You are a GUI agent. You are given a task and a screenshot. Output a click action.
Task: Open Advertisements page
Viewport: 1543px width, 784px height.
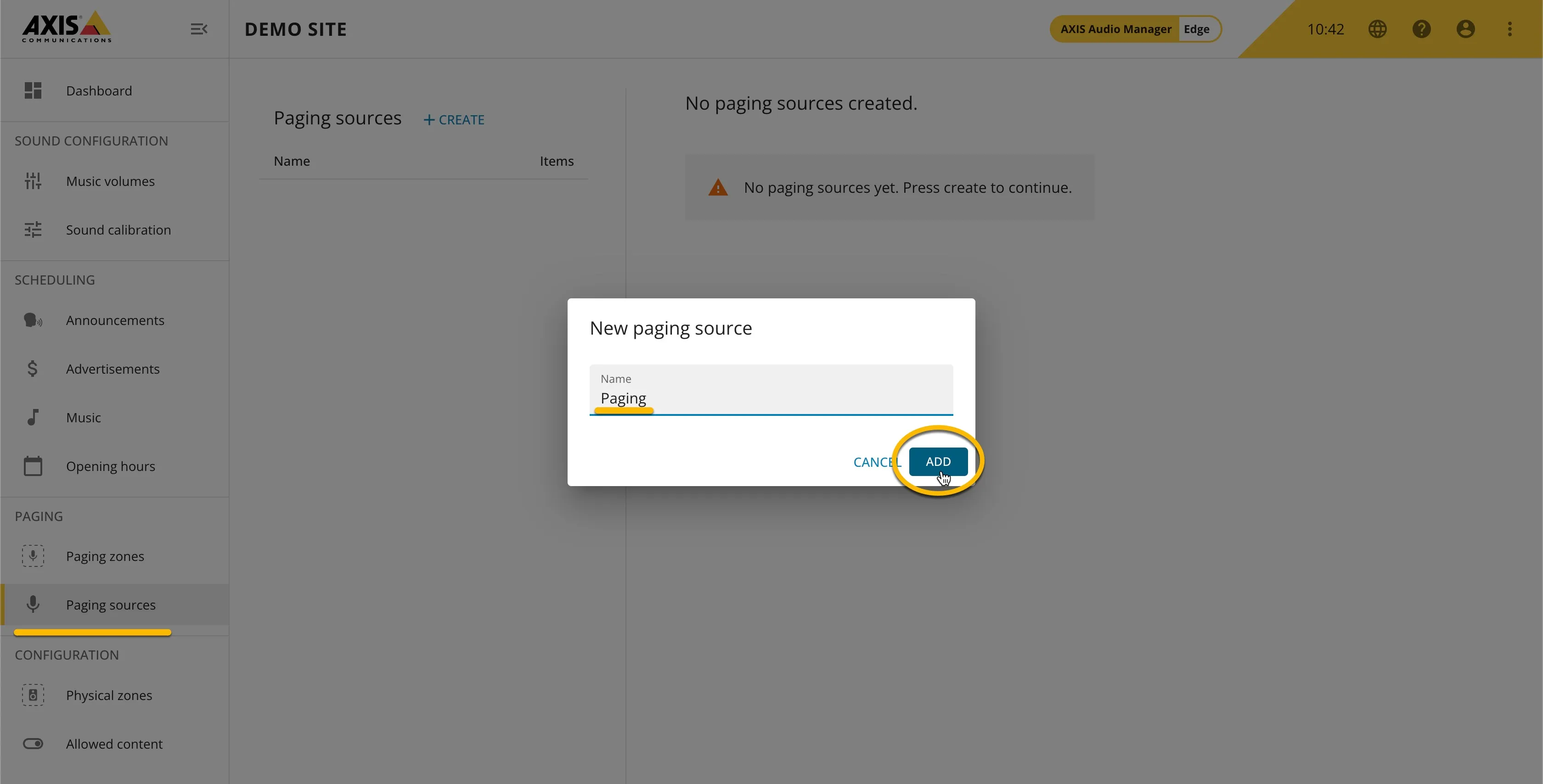tap(114, 368)
